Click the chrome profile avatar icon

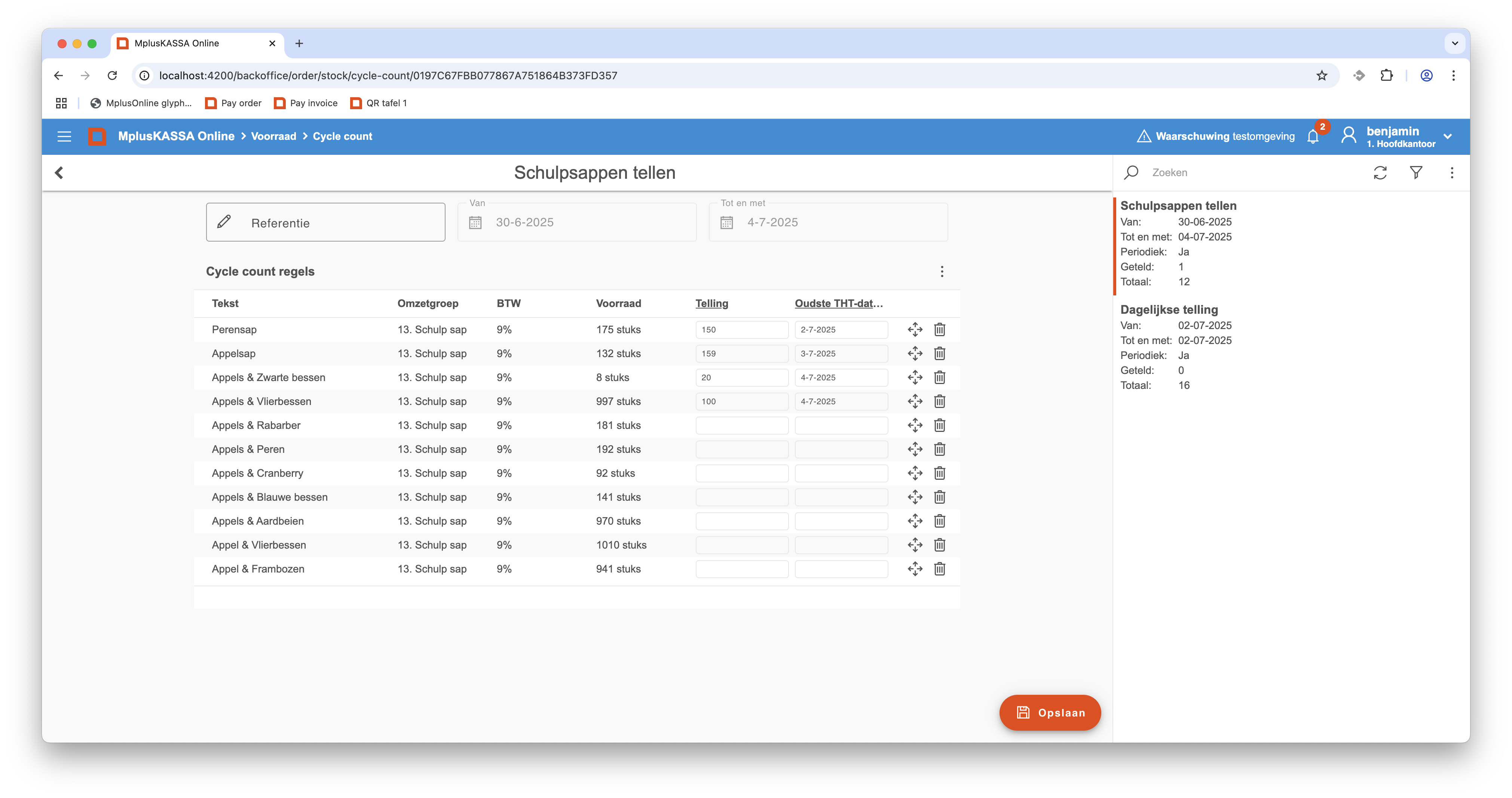click(1426, 76)
